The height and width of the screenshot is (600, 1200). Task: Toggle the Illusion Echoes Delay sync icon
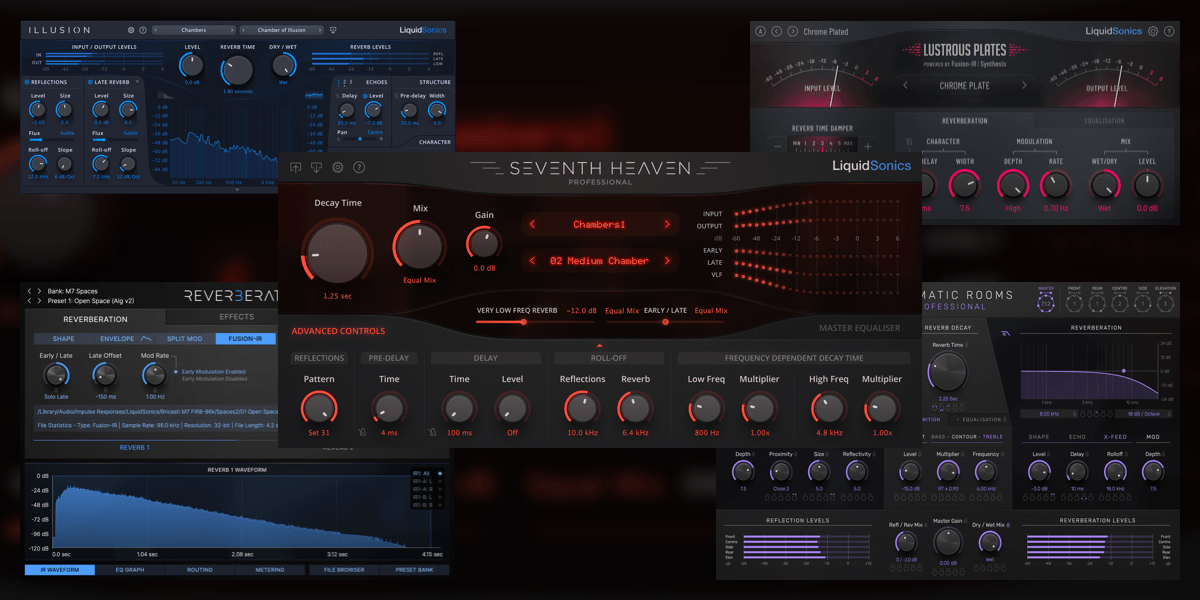tap(336, 97)
